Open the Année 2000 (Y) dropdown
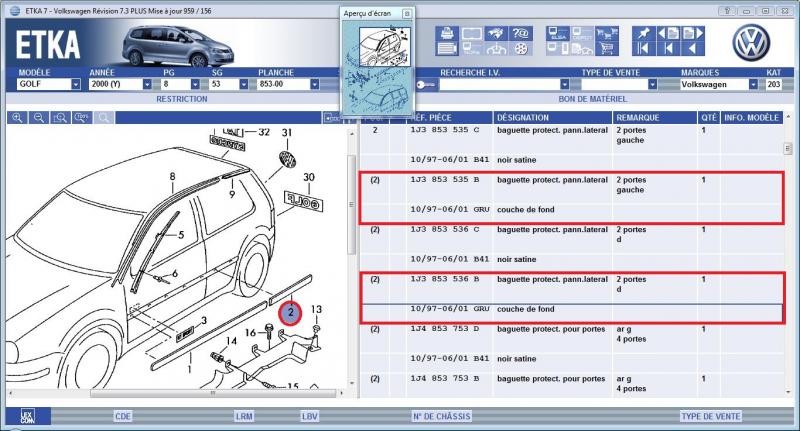800x431 pixels. coord(147,84)
